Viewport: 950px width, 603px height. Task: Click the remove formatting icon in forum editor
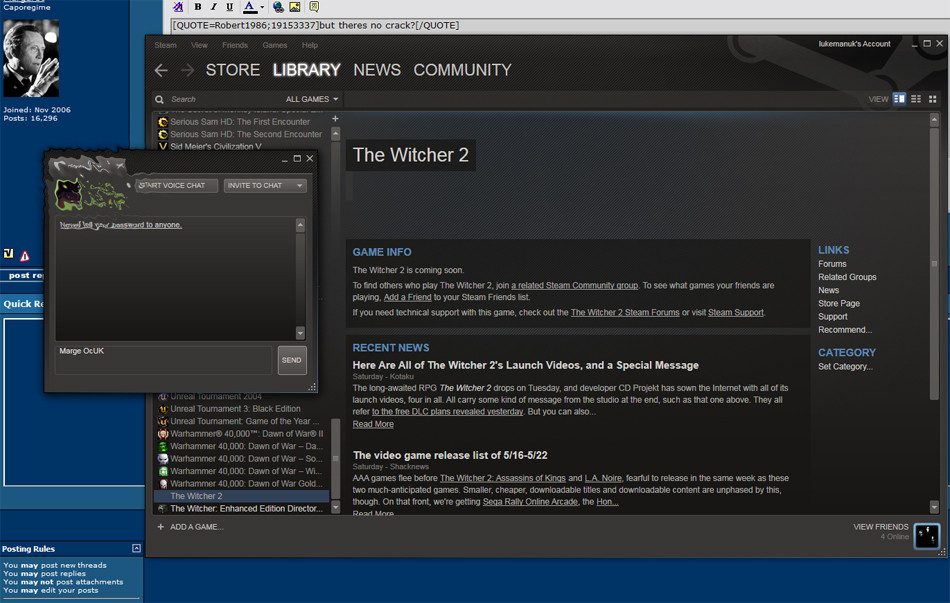click(x=178, y=7)
